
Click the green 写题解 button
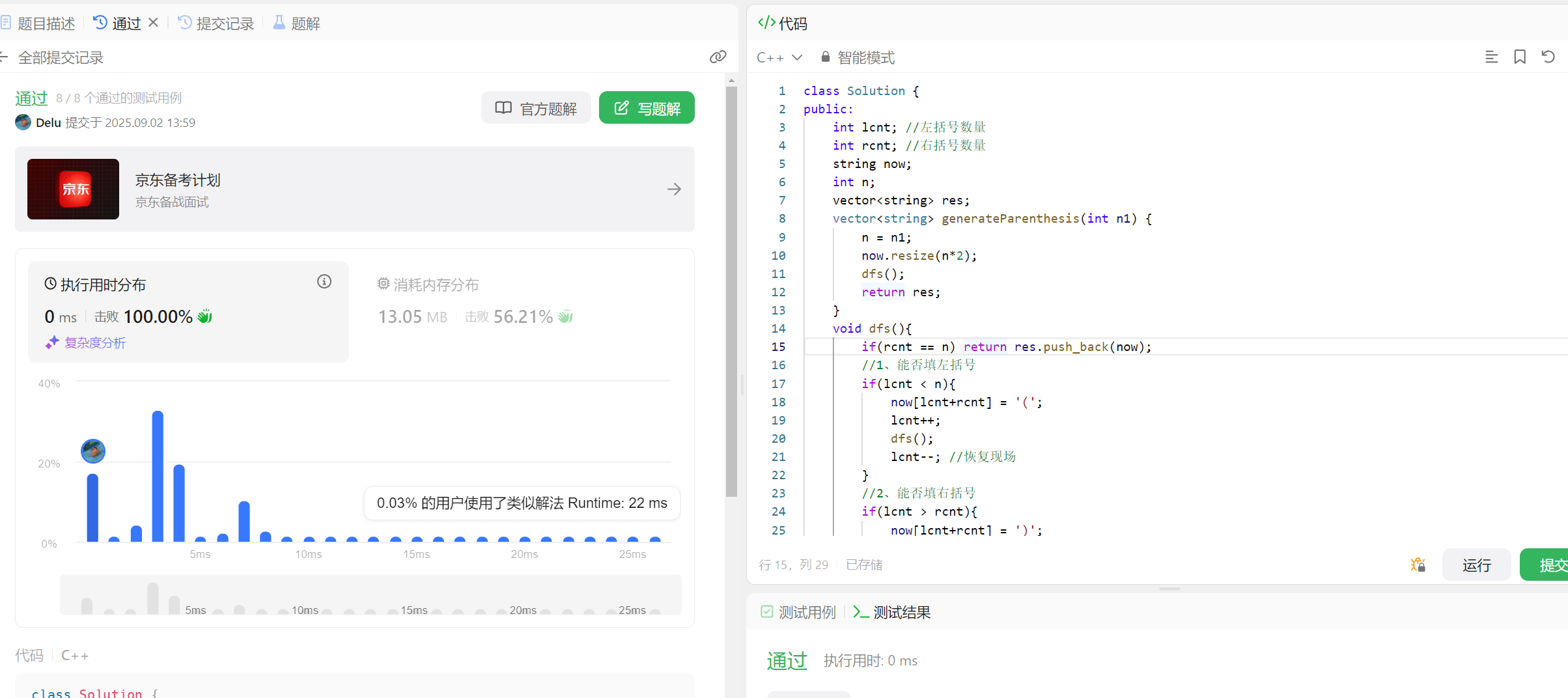point(647,108)
